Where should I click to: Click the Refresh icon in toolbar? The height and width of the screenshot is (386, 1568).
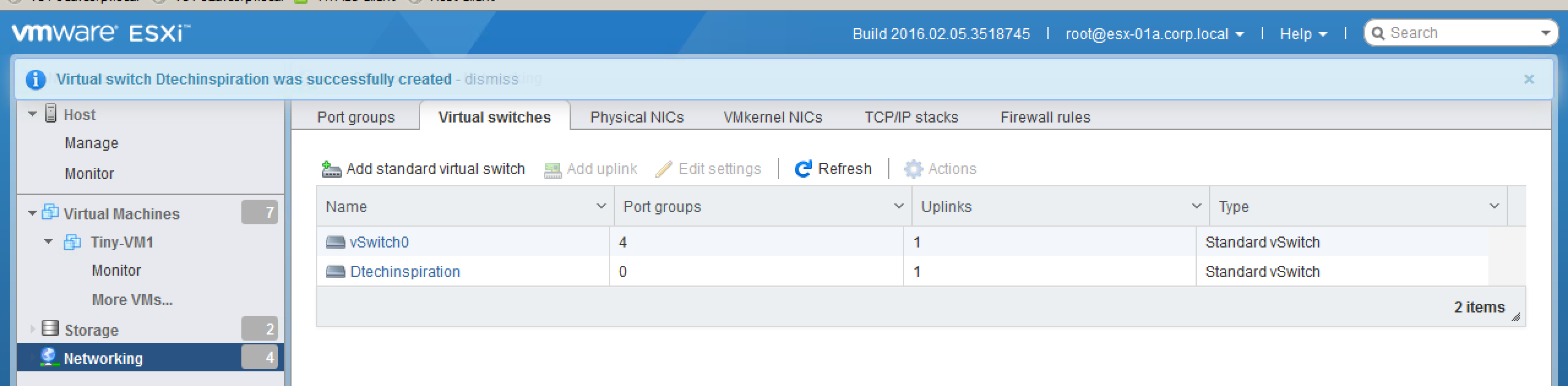pyautogui.click(x=803, y=169)
